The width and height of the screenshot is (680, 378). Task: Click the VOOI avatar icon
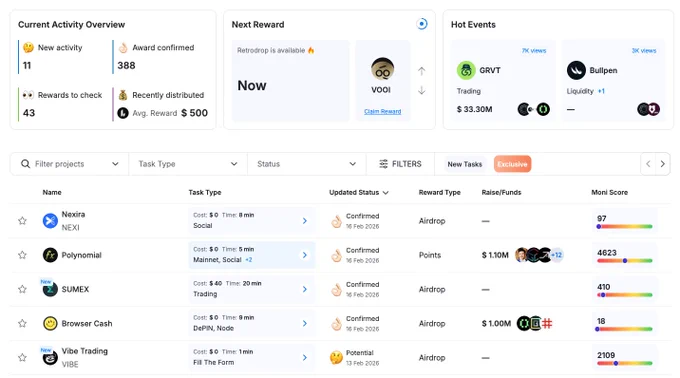pos(382,69)
